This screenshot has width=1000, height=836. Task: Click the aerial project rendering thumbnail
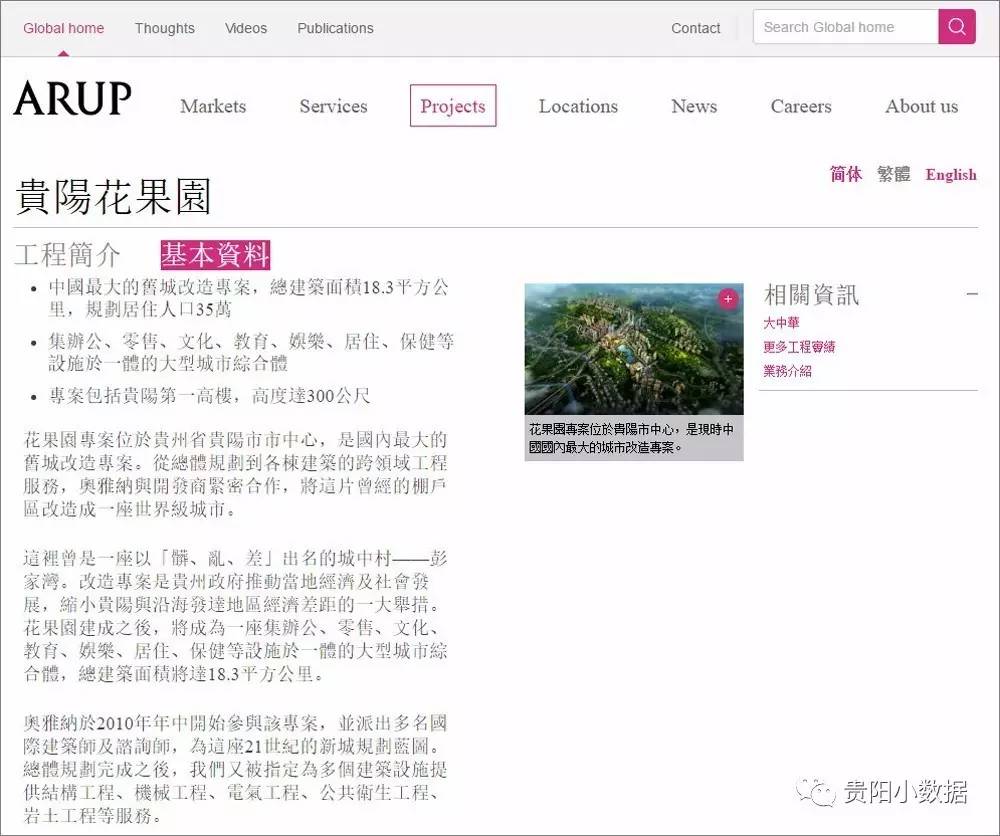pos(633,347)
